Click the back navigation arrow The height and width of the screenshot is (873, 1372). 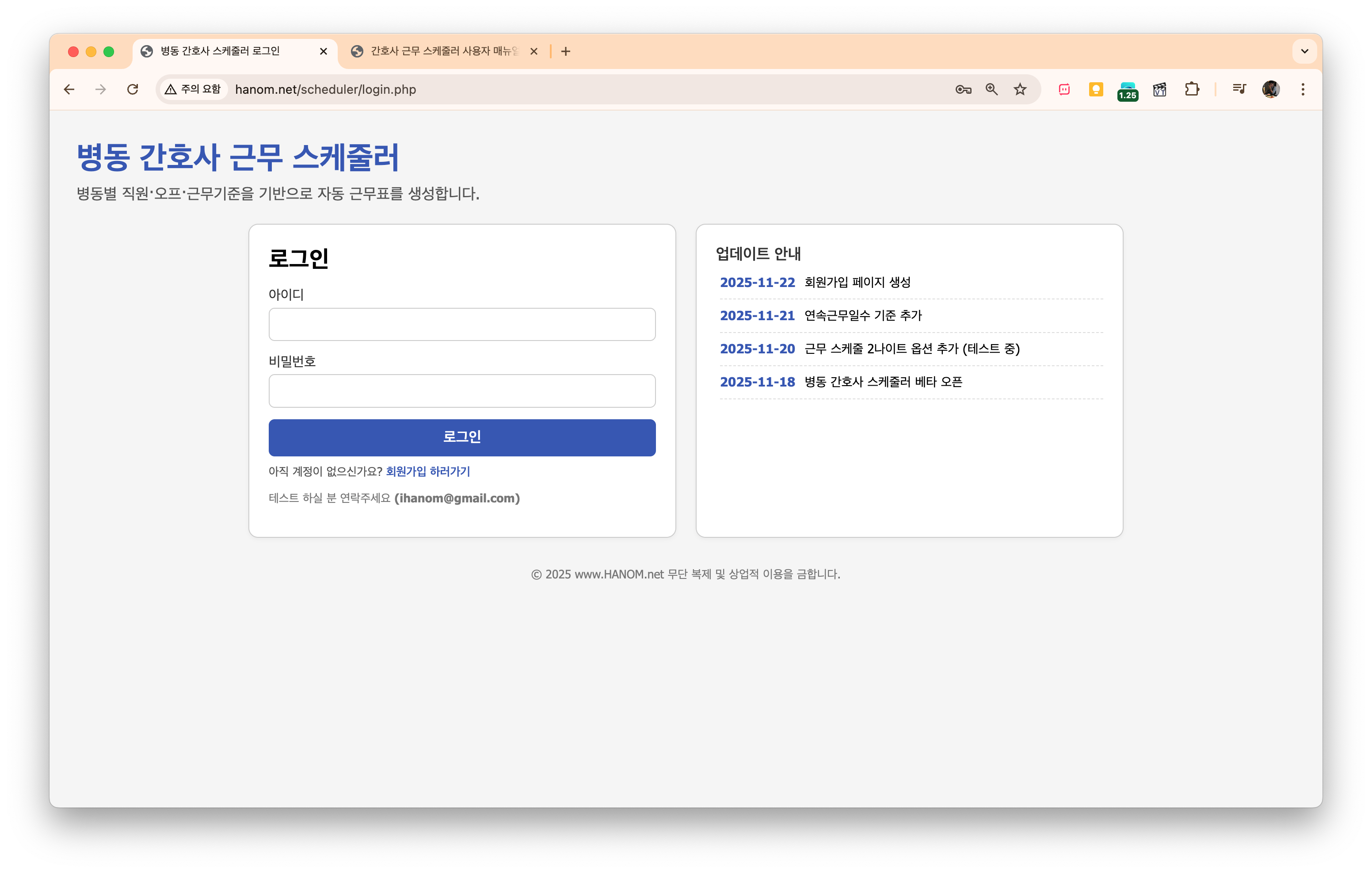pos(69,89)
